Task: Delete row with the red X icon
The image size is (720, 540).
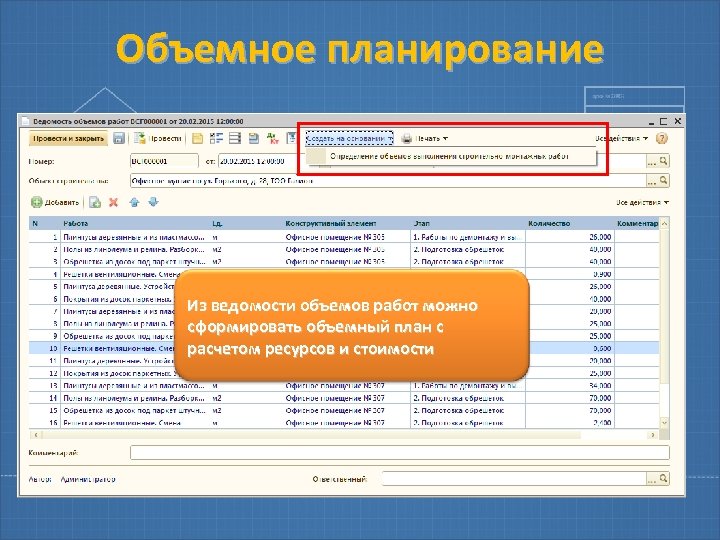Action: pyautogui.click(x=113, y=202)
